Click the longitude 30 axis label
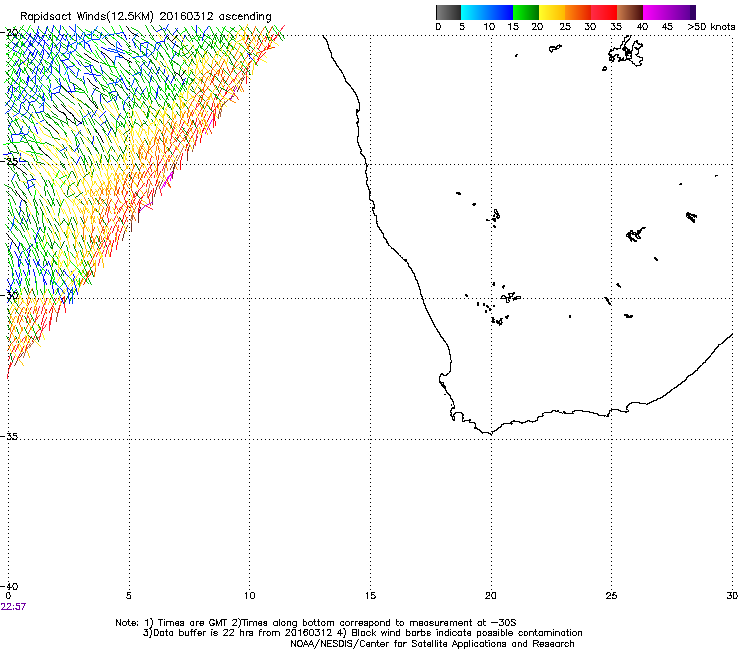The width and height of the screenshot is (740, 650). point(732,596)
